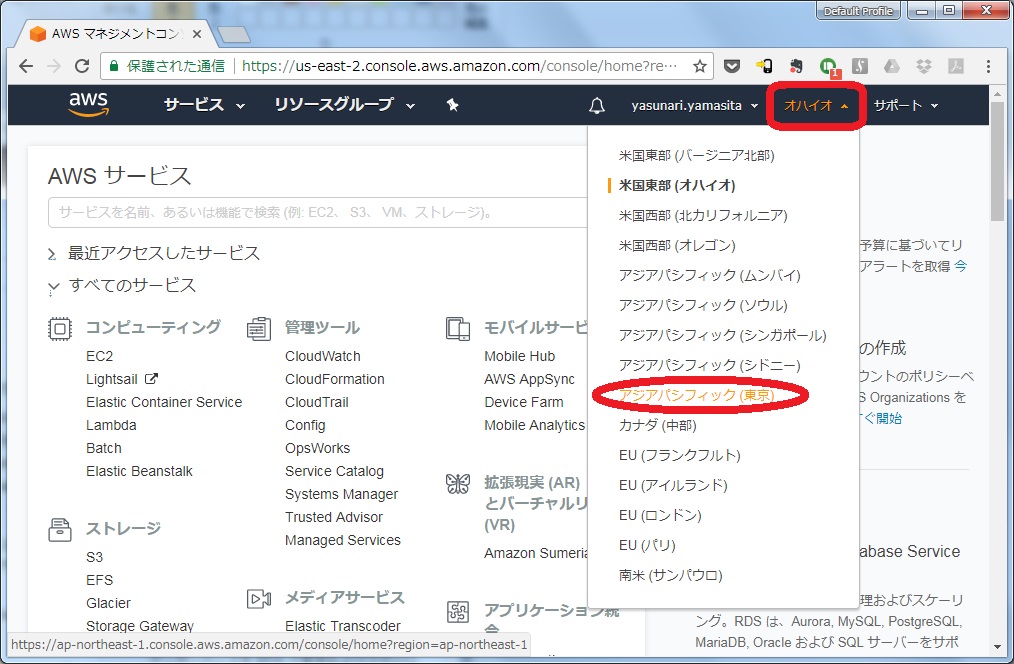
Task: Open the pin shortcuts star icon
Action: 453,105
